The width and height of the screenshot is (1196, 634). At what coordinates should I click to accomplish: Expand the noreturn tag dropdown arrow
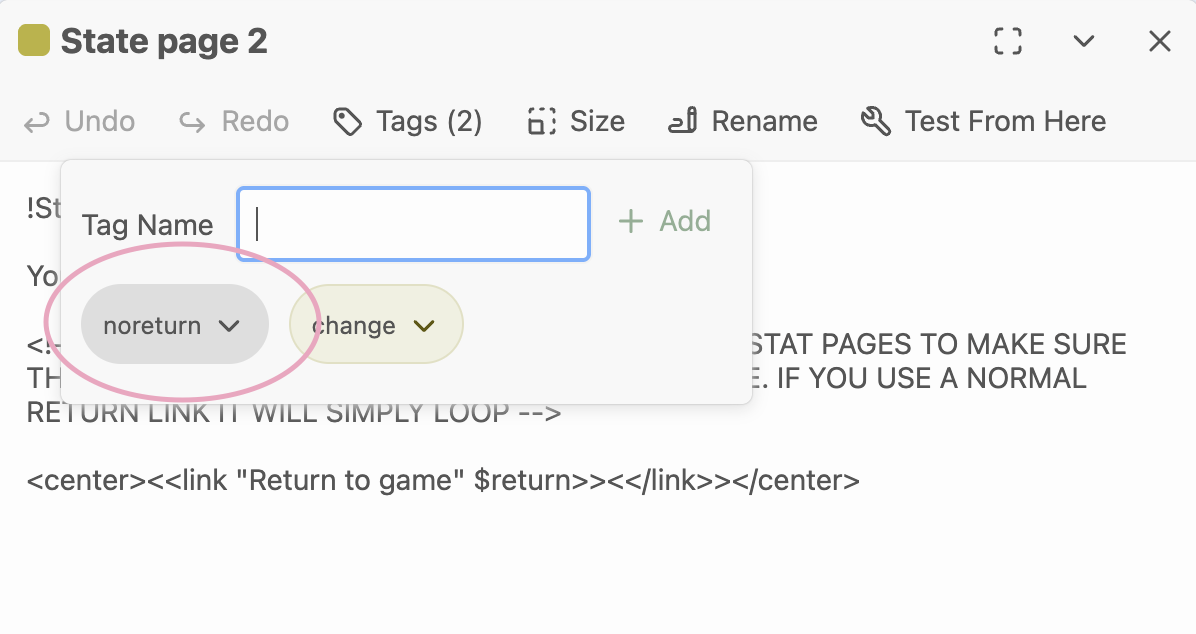tap(230, 325)
